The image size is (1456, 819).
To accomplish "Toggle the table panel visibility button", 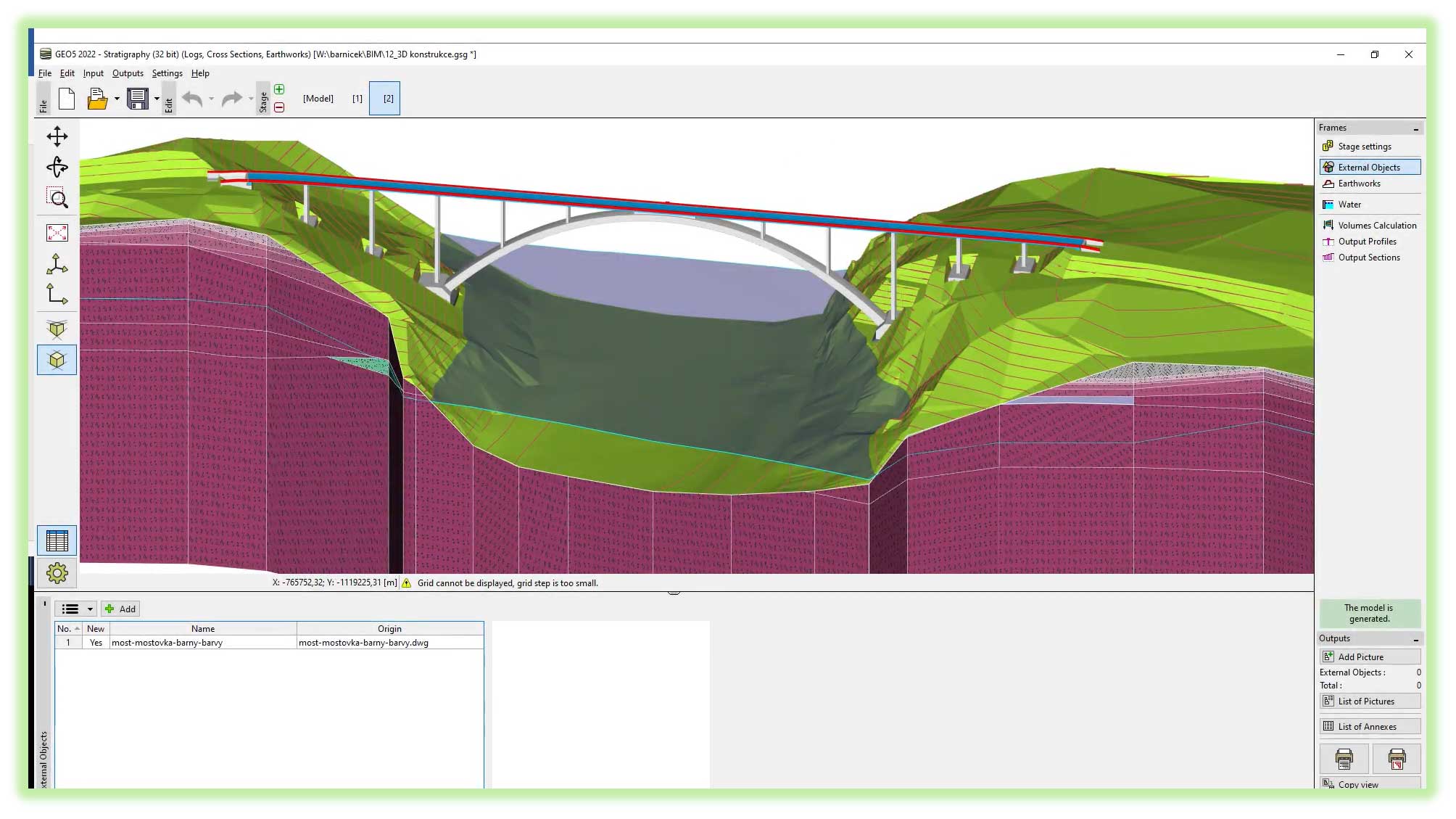I will point(57,541).
